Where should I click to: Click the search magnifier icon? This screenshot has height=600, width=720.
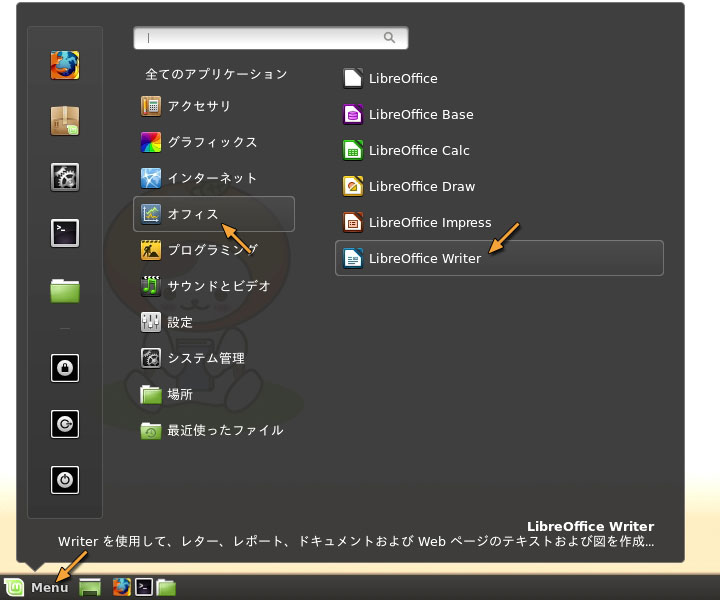(x=389, y=38)
